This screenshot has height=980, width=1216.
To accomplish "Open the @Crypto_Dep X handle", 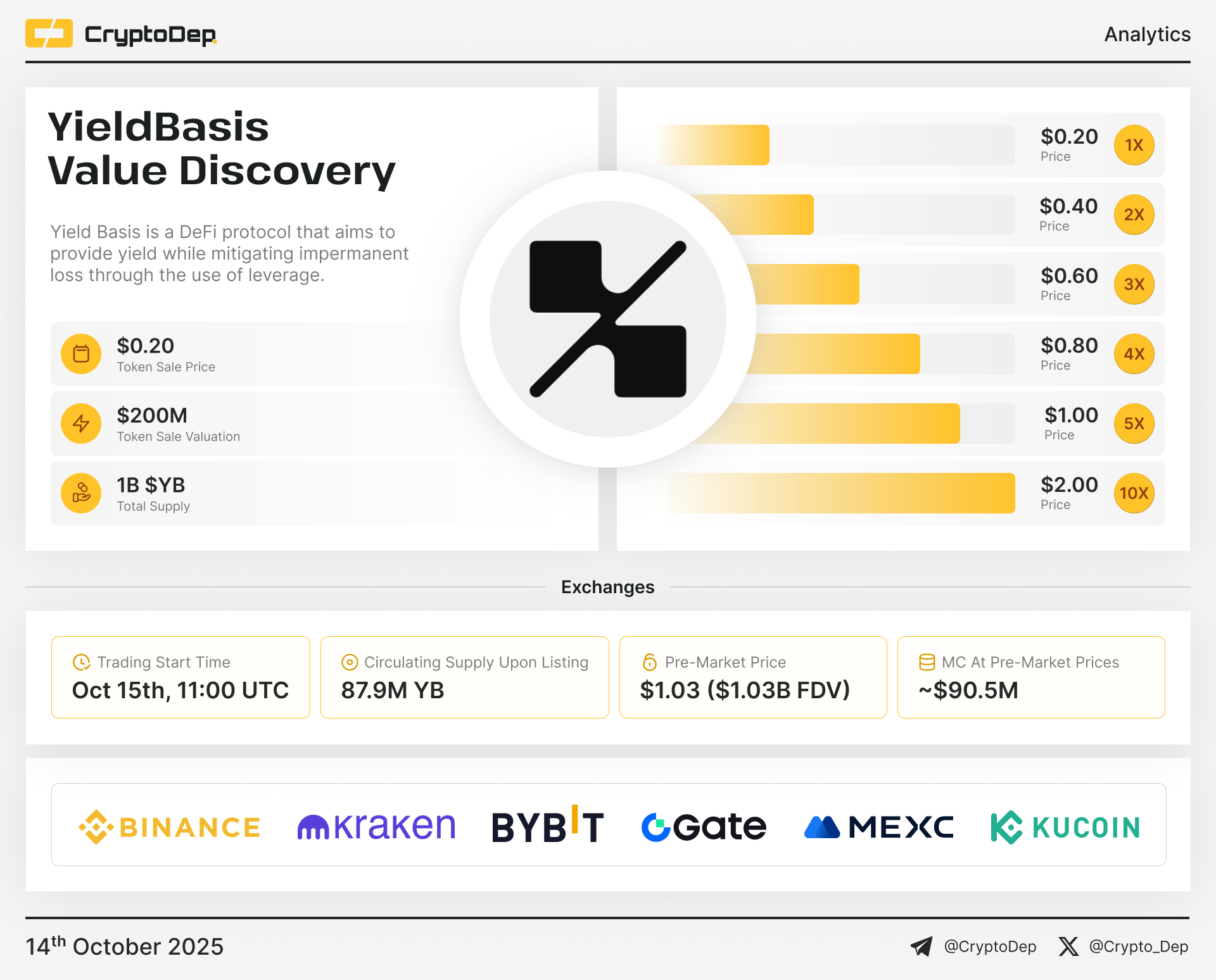I will click(1138, 946).
